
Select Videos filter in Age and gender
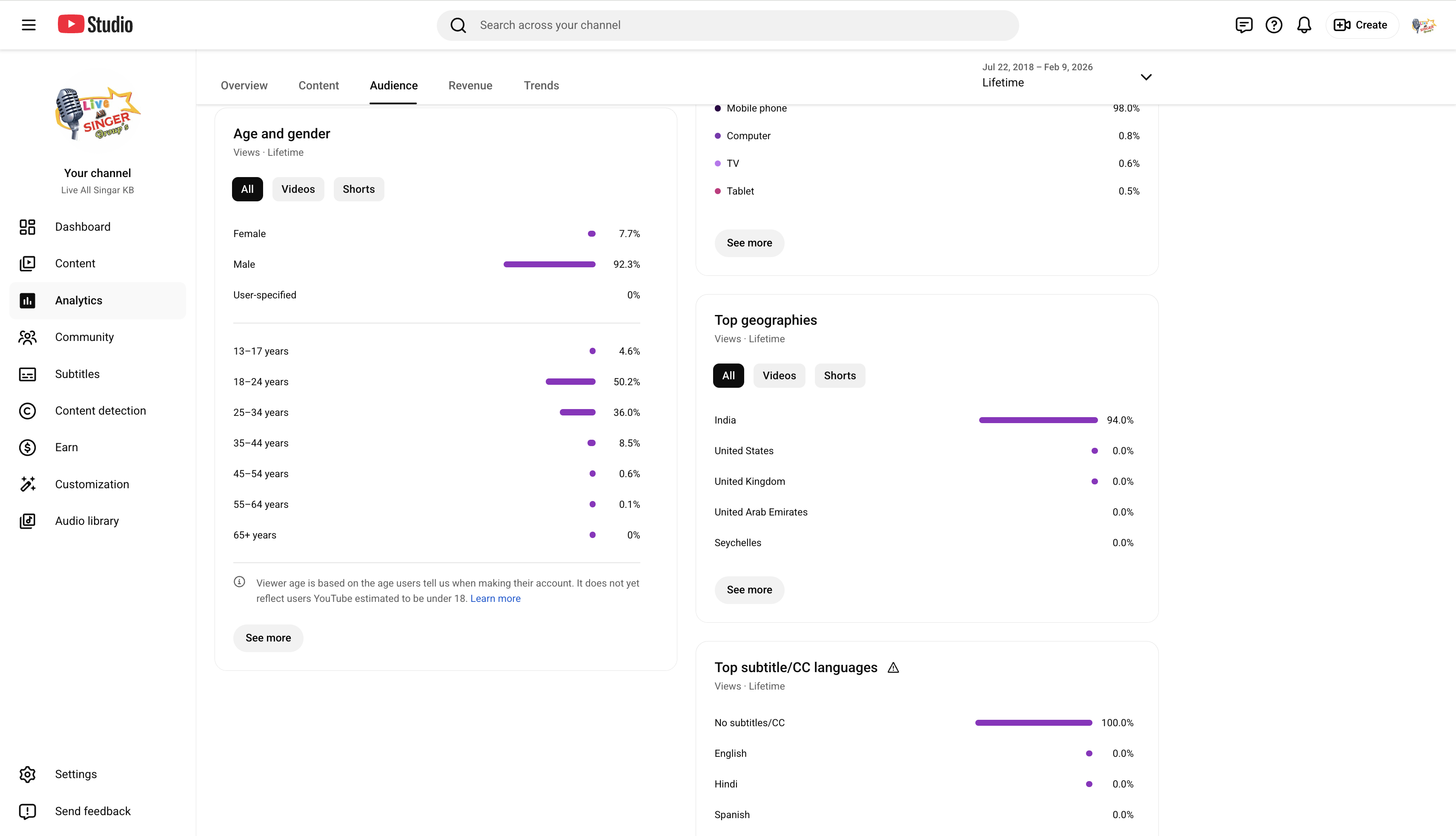[298, 189]
